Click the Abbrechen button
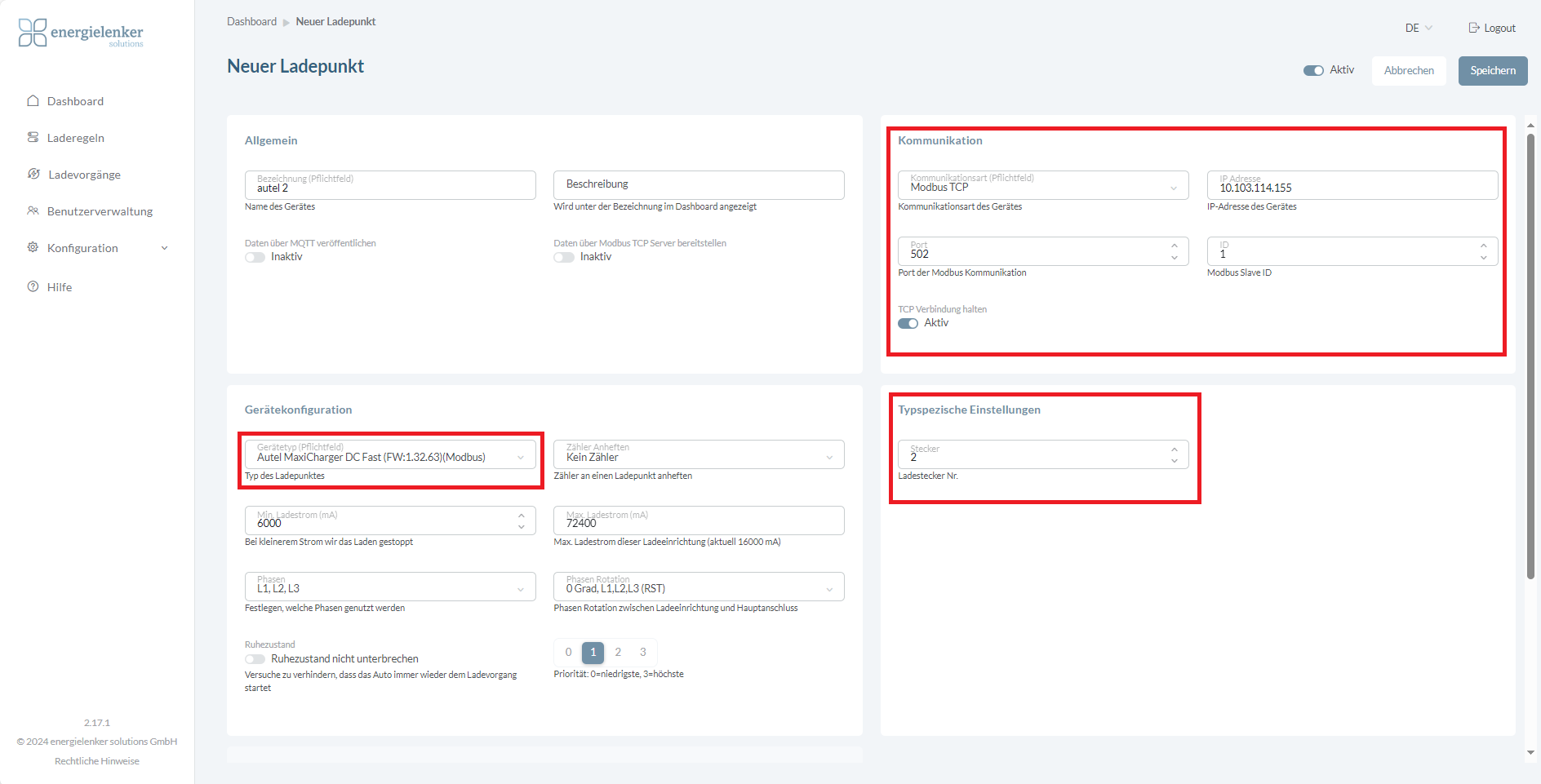Viewport: 1541px width, 784px height. [x=1408, y=71]
